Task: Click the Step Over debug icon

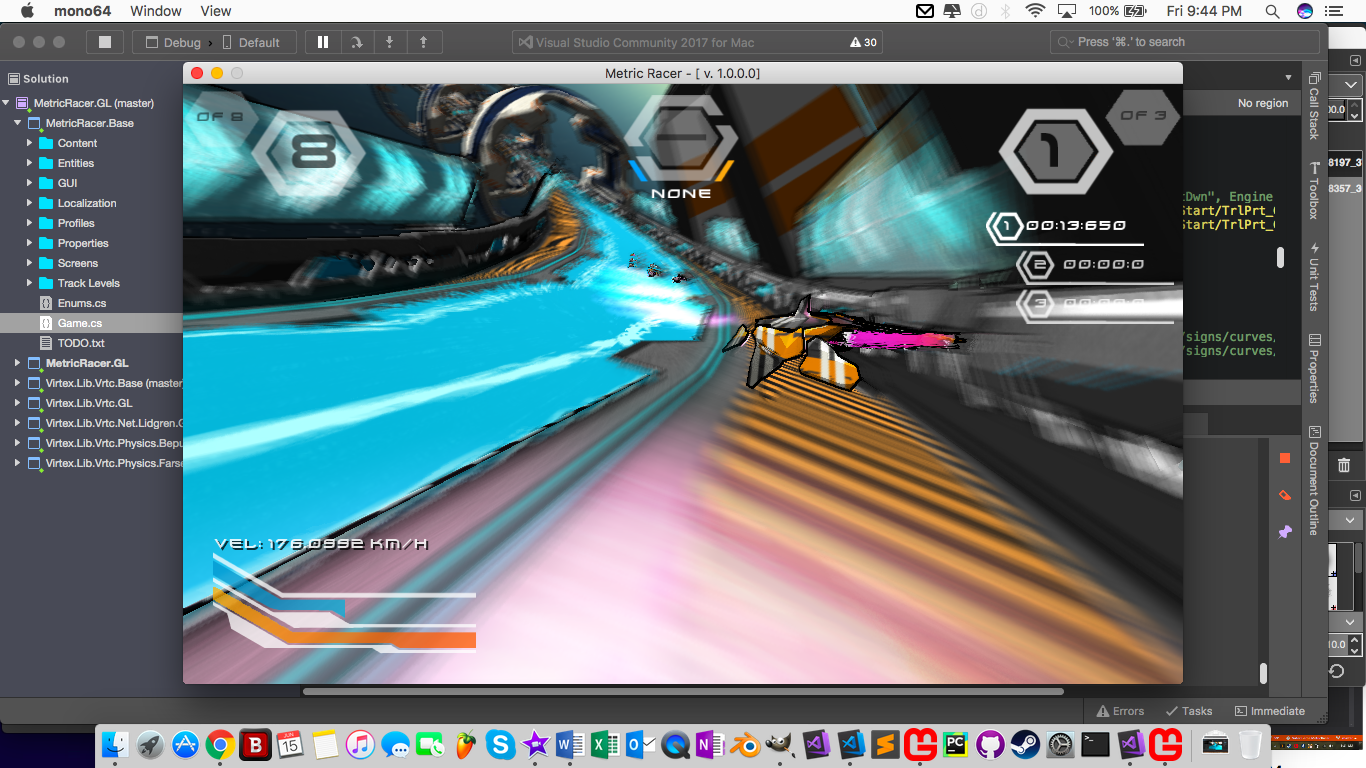Action: click(x=356, y=42)
